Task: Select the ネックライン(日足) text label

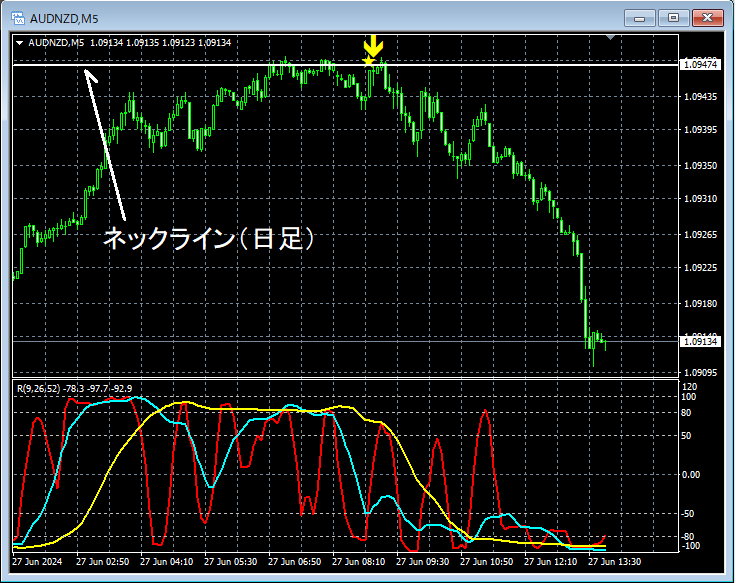Action: pos(208,238)
